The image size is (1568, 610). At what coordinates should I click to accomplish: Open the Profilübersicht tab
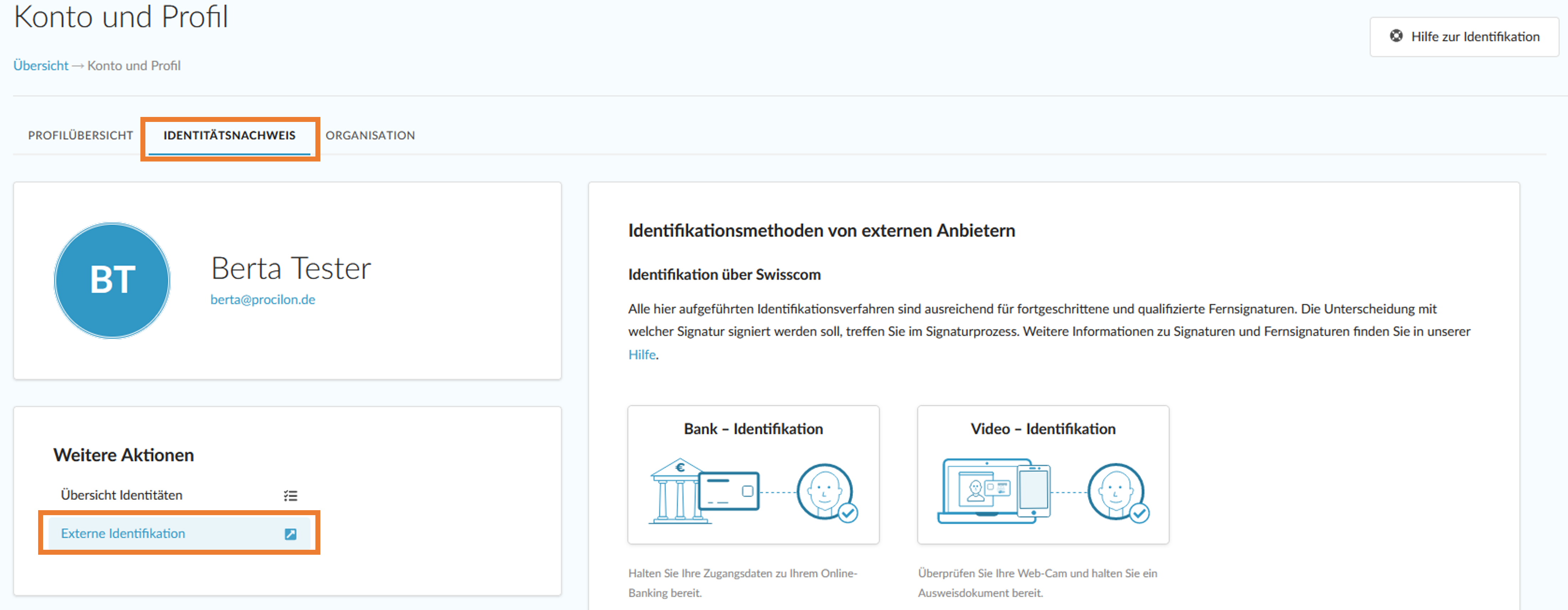coord(80,135)
